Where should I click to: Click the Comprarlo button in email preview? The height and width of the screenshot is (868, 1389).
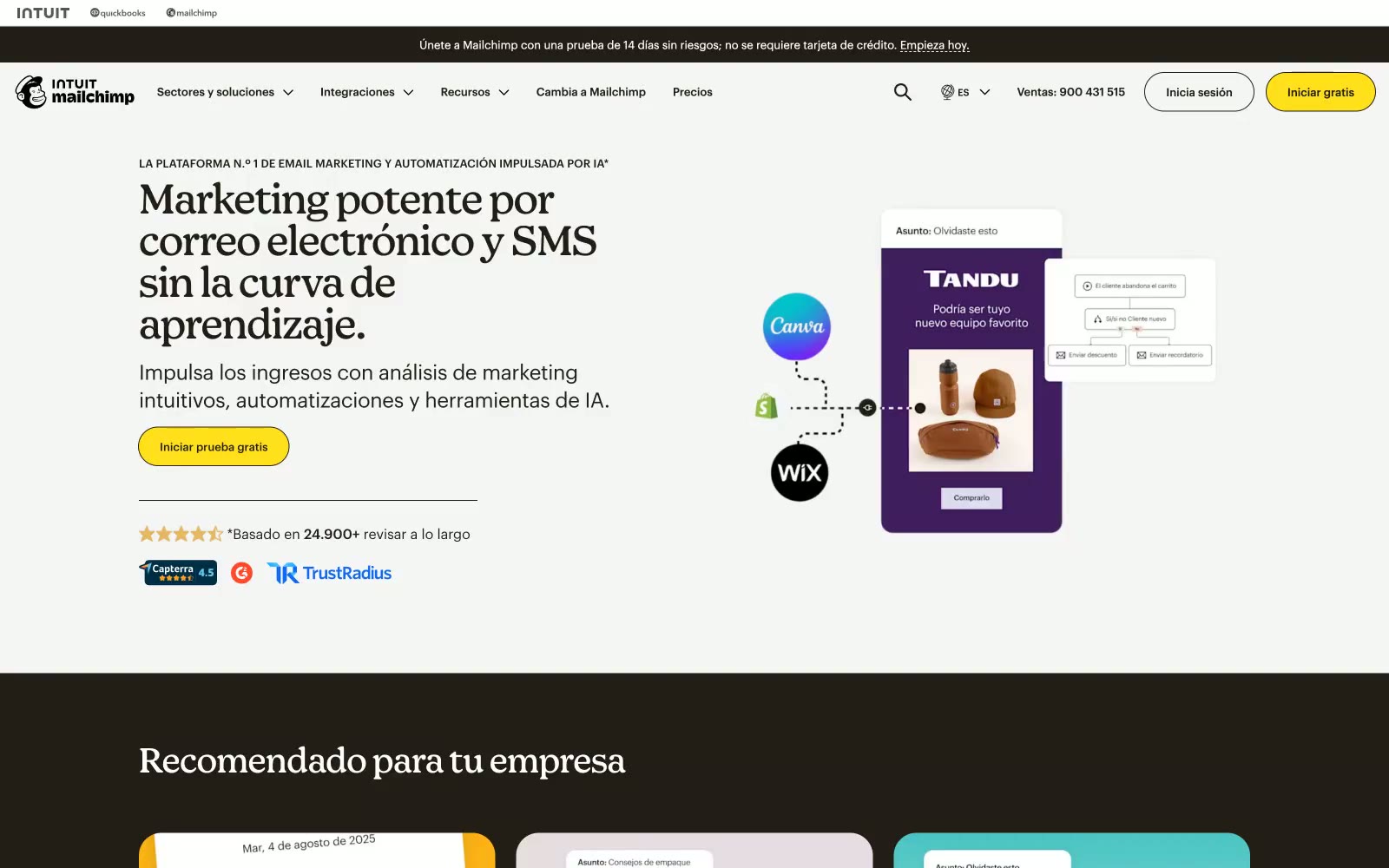(971, 497)
